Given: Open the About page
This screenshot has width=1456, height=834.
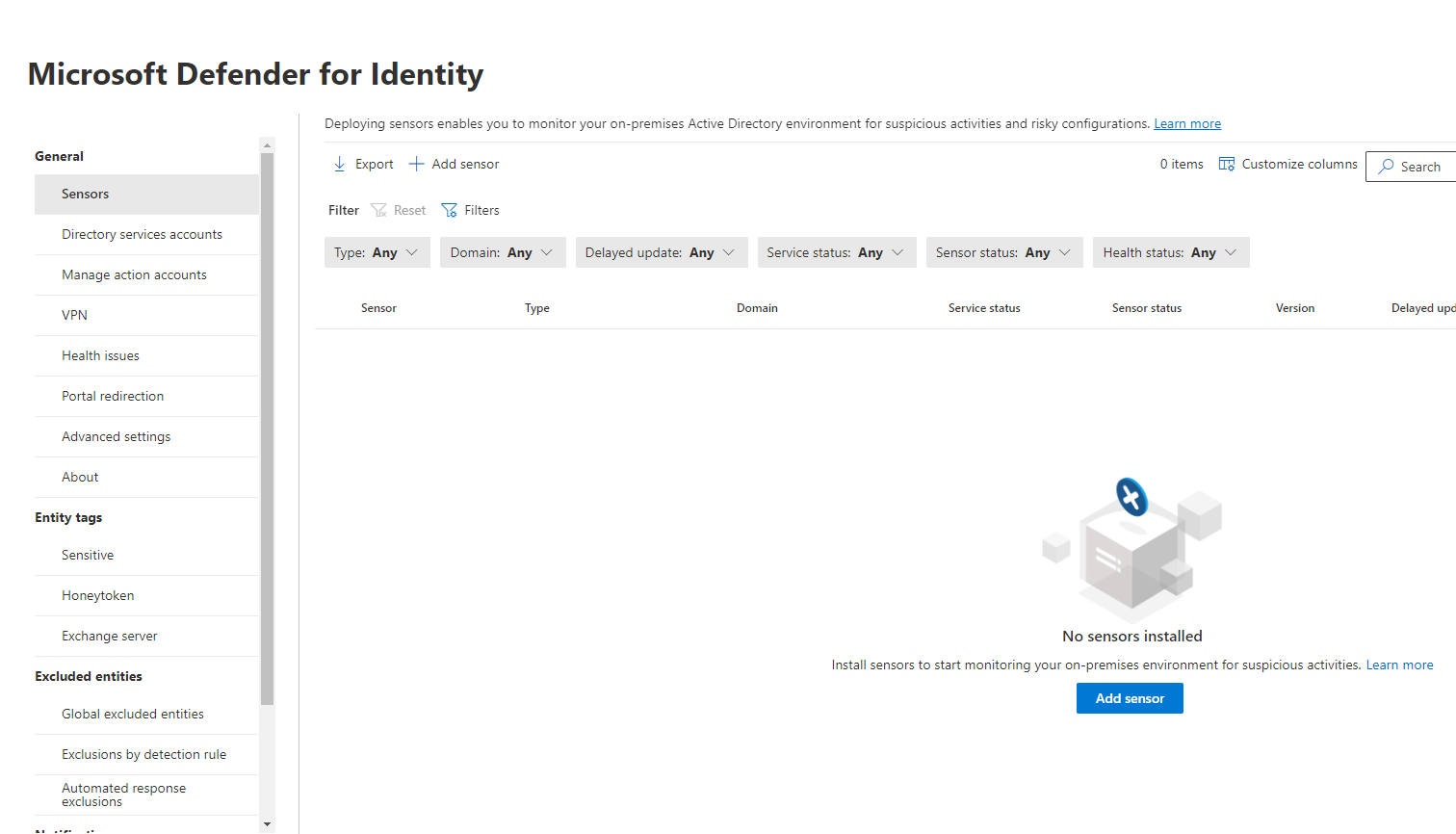Looking at the screenshot, I should coord(146,478).
